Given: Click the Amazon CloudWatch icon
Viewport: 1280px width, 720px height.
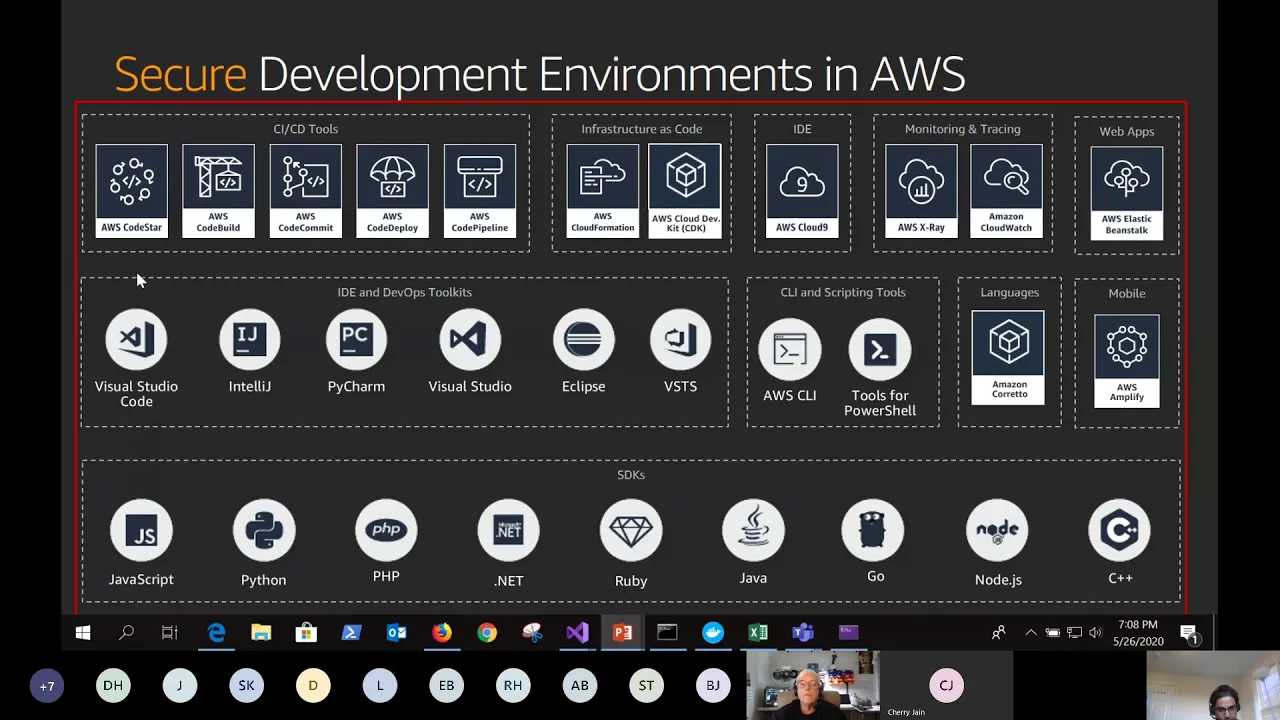Looking at the screenshot, I should [x=1006, y=191].
